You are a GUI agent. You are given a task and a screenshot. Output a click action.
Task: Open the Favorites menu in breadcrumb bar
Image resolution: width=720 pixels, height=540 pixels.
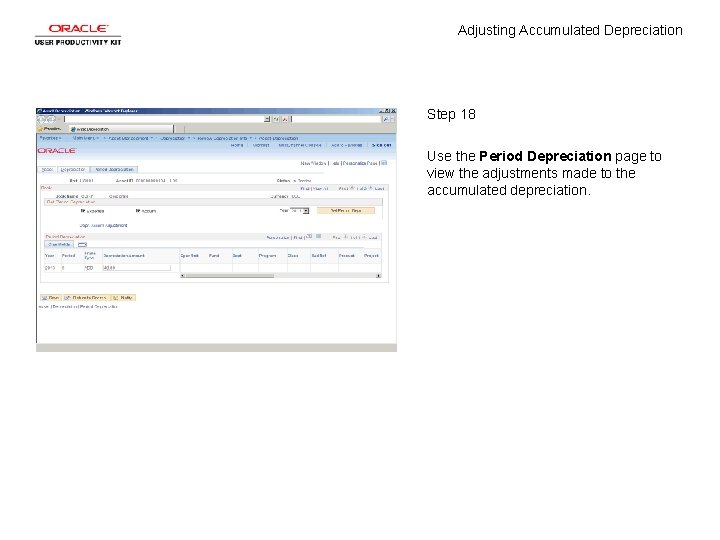pos(50,138)
